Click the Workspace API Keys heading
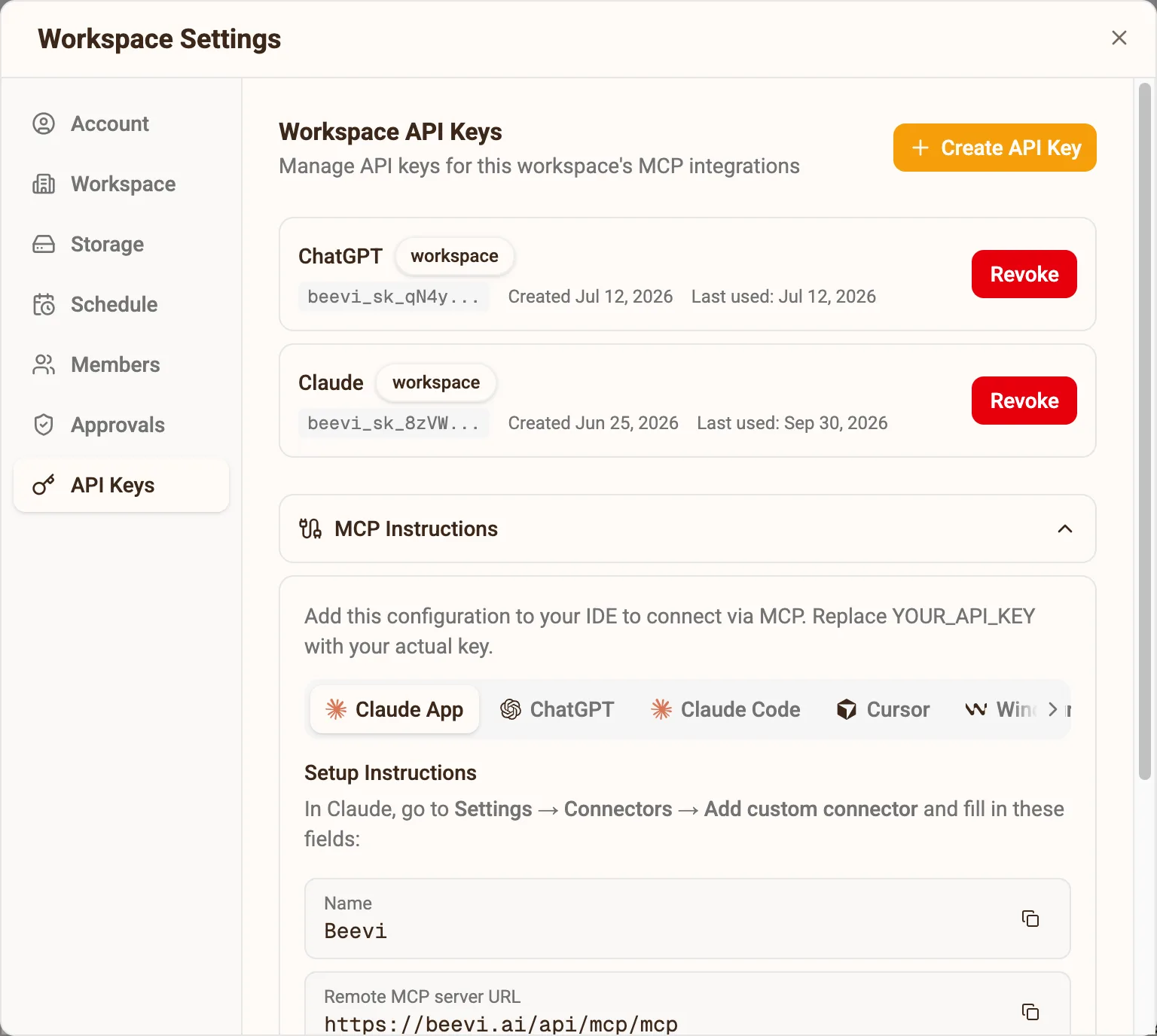Image resolution: width=1157 pixels, height=1036 pixels. (x=390, y=132)
